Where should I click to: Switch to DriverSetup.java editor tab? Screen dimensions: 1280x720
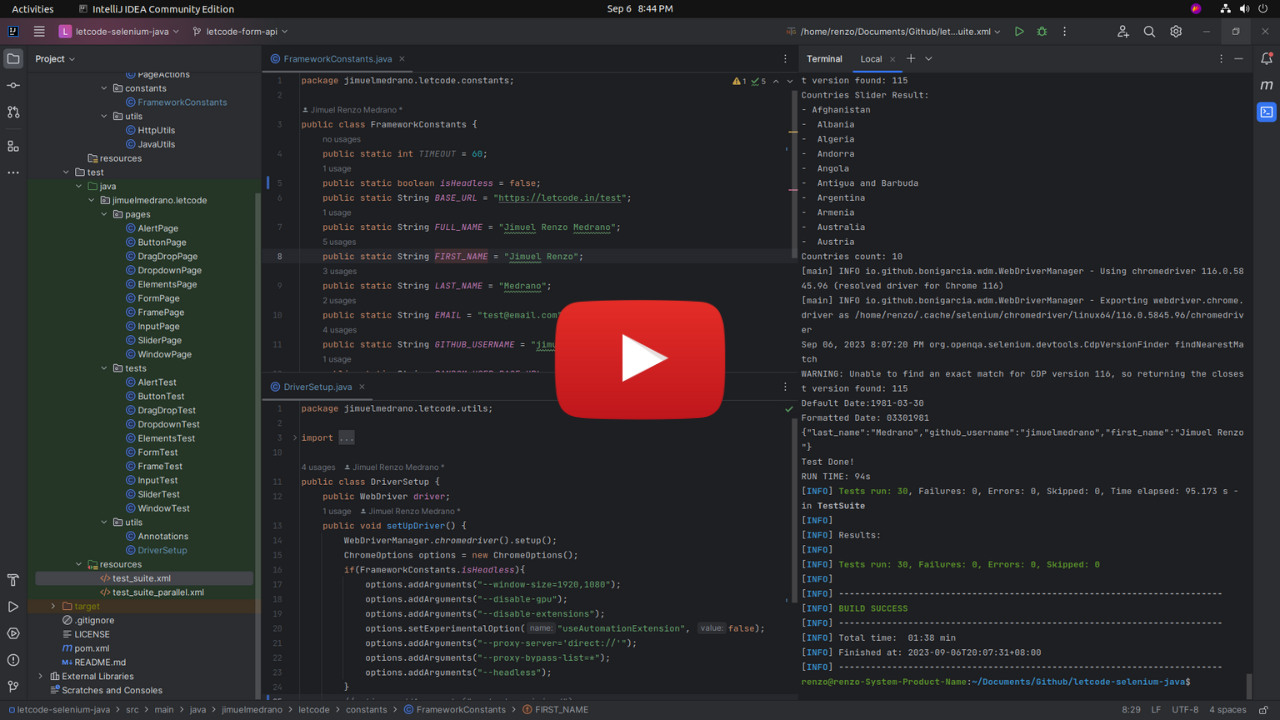tap(317, 387)
